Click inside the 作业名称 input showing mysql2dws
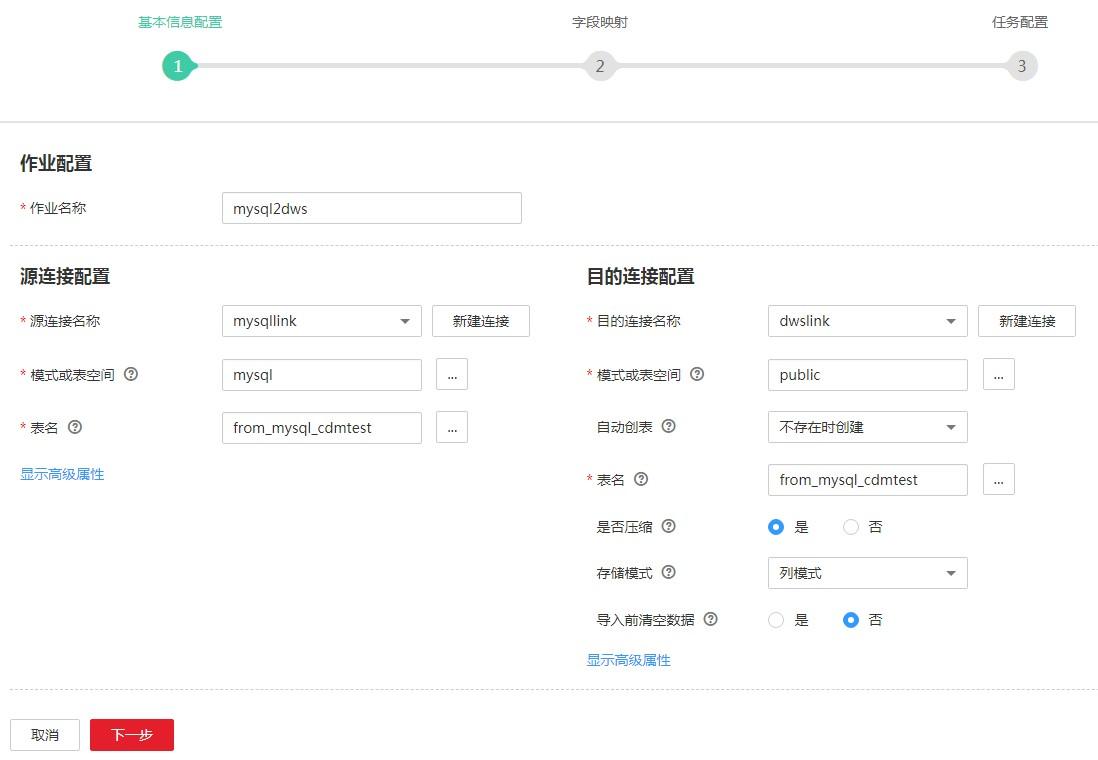Screen dimensions: 1098x760 coord(371,208)
